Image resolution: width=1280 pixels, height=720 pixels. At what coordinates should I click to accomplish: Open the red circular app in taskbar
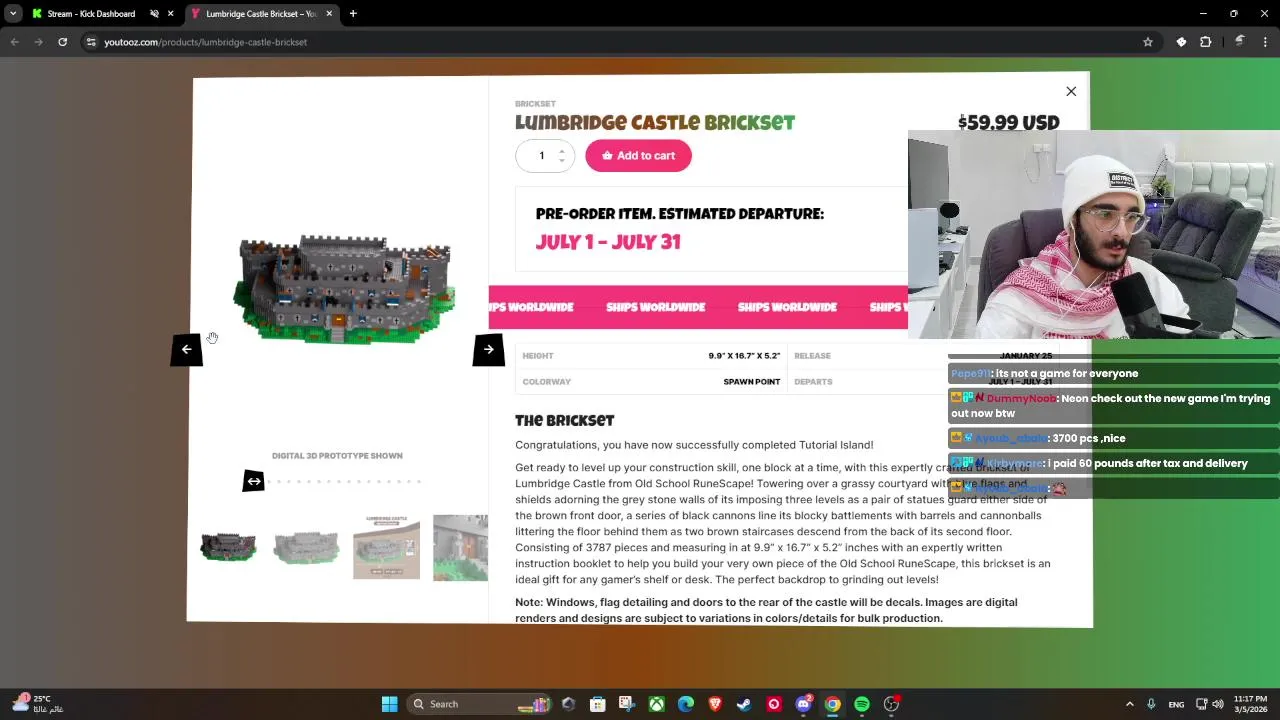pos(774,704)
